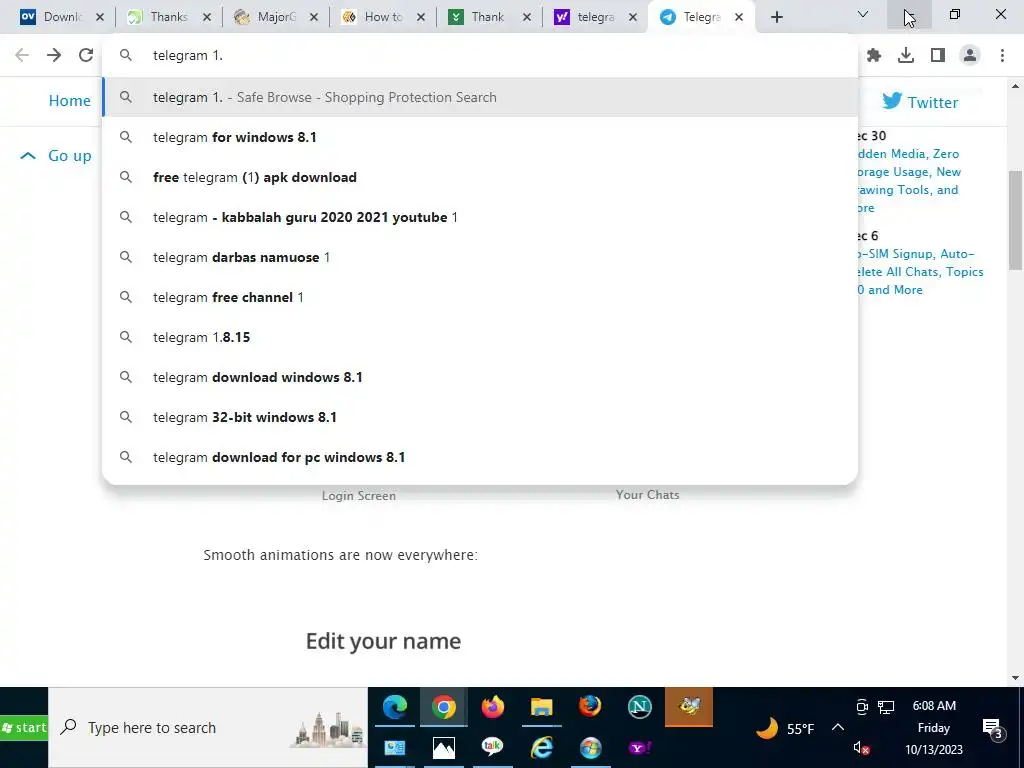Screen dimensions: 1024x768
Task: Open File Explorer from taskbar
Action: 541,707
